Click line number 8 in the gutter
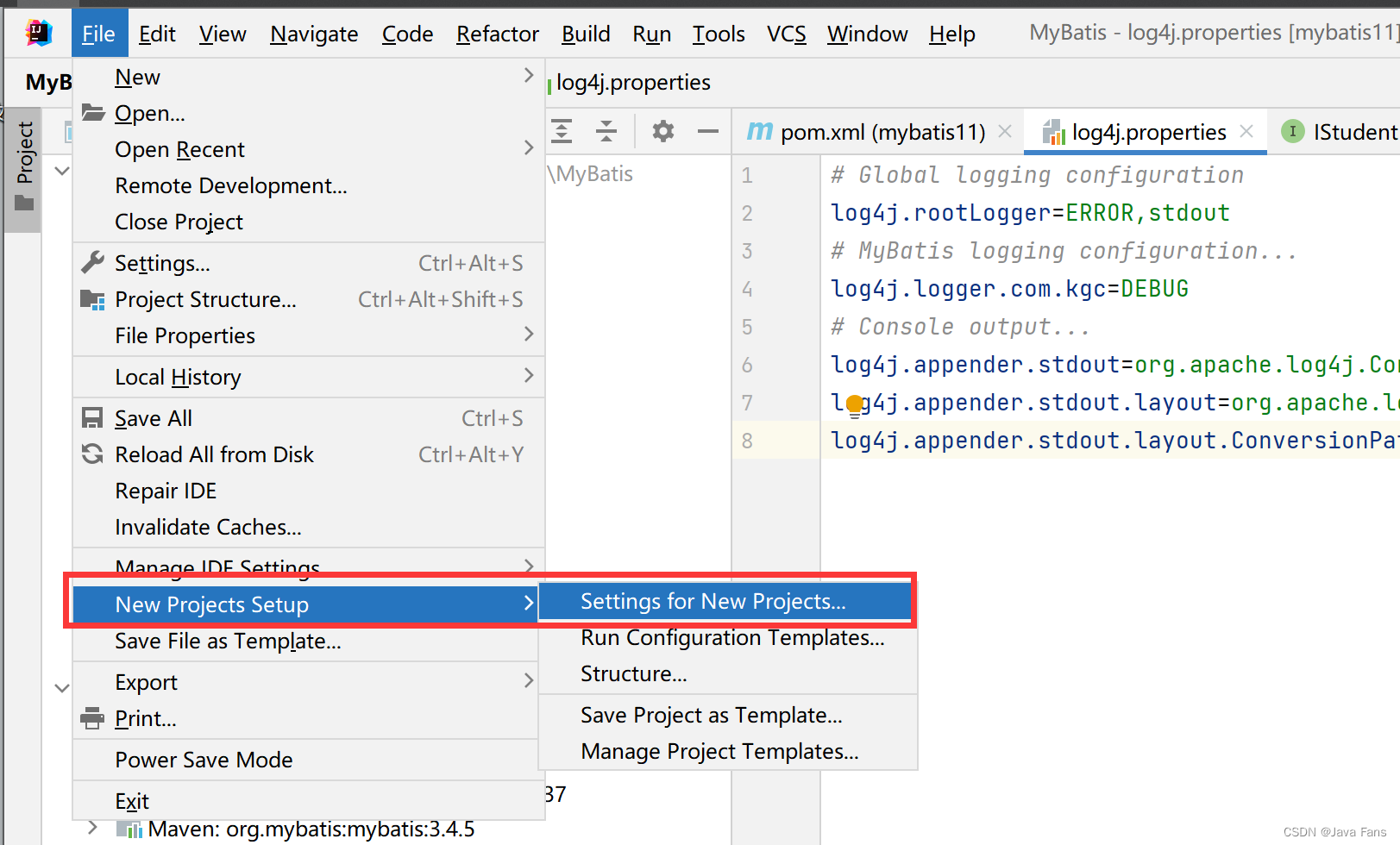The height and width of the screenshot is (845, 1400). pos(747,441)
